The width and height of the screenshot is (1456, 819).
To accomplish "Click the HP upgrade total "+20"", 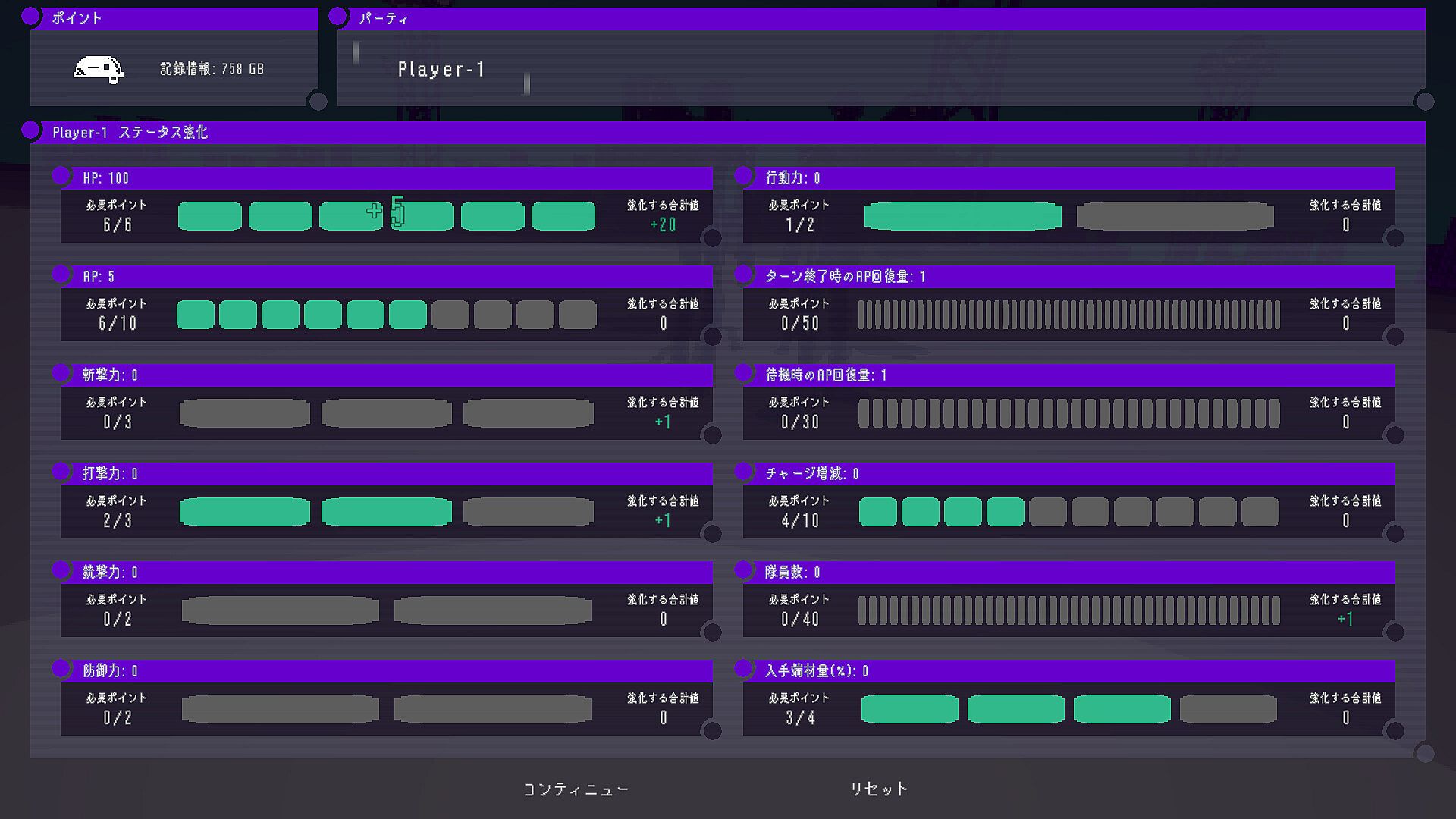I will (x=663, y=225).
